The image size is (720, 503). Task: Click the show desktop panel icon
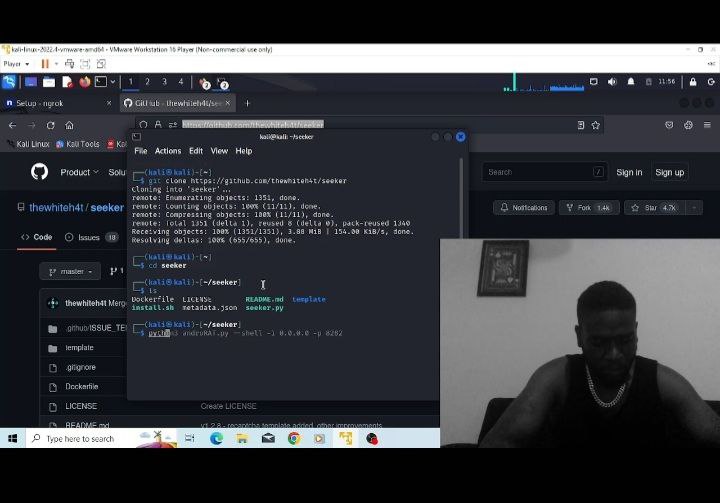31,82
